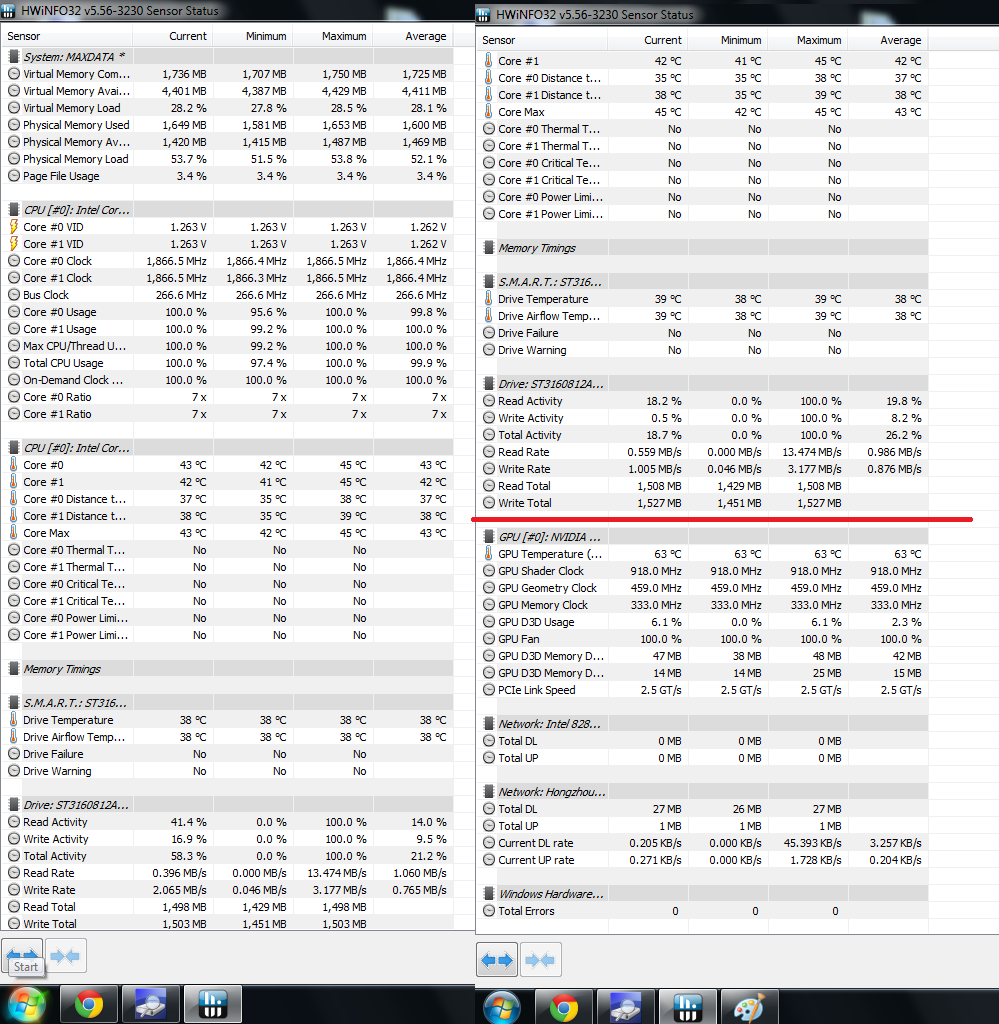Image resolution: width=999 pixels, height=1024 pixels.
Task: Select S.M.A.R.T.: ST316… group in left window
Action: click(228, 703)
